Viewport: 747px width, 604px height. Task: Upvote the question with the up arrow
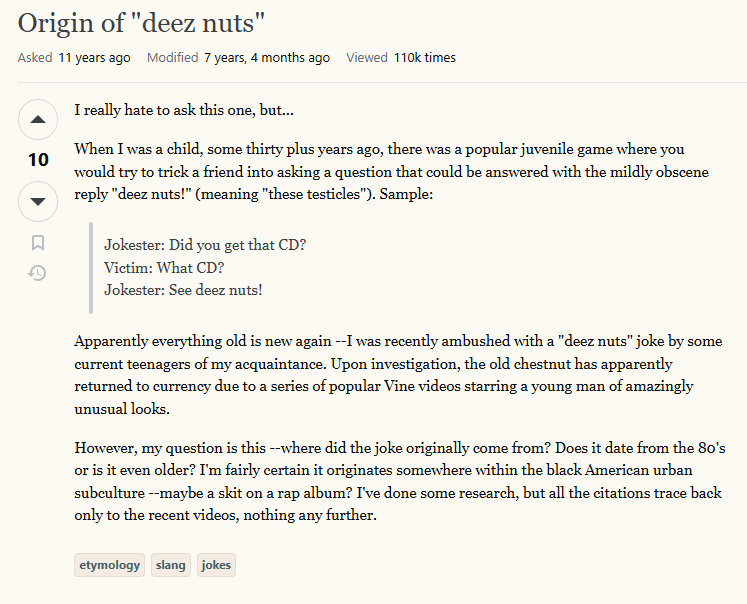coord(38,121)
